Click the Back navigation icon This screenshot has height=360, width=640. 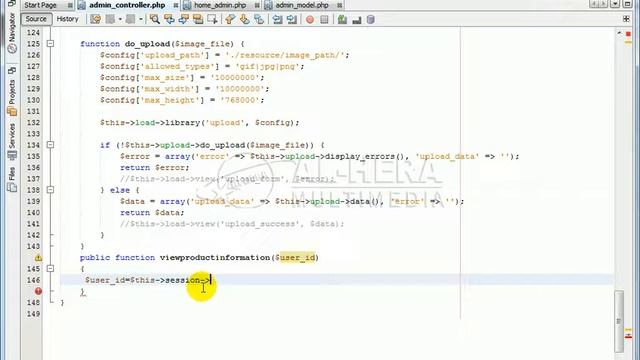tap(111, 19)
